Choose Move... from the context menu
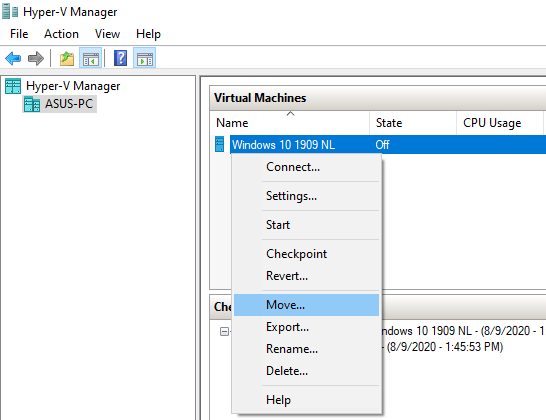 [306, 305]
